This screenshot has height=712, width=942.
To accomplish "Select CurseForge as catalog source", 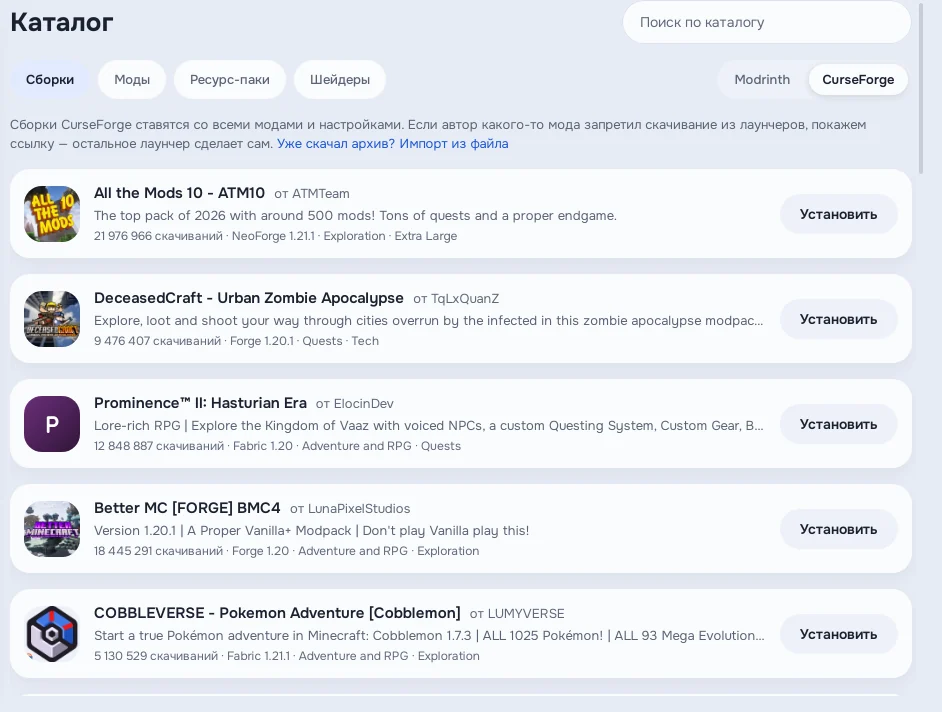I will [858, 79].
